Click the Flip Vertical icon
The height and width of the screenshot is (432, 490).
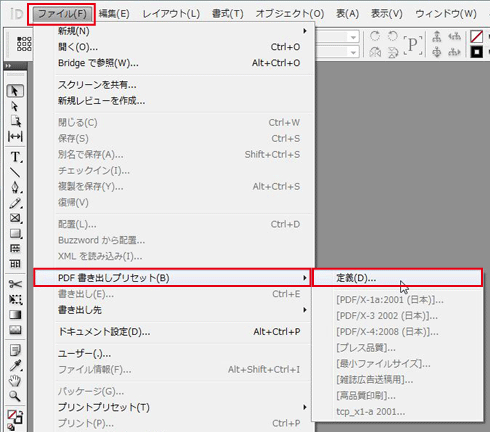coord(393,52)
